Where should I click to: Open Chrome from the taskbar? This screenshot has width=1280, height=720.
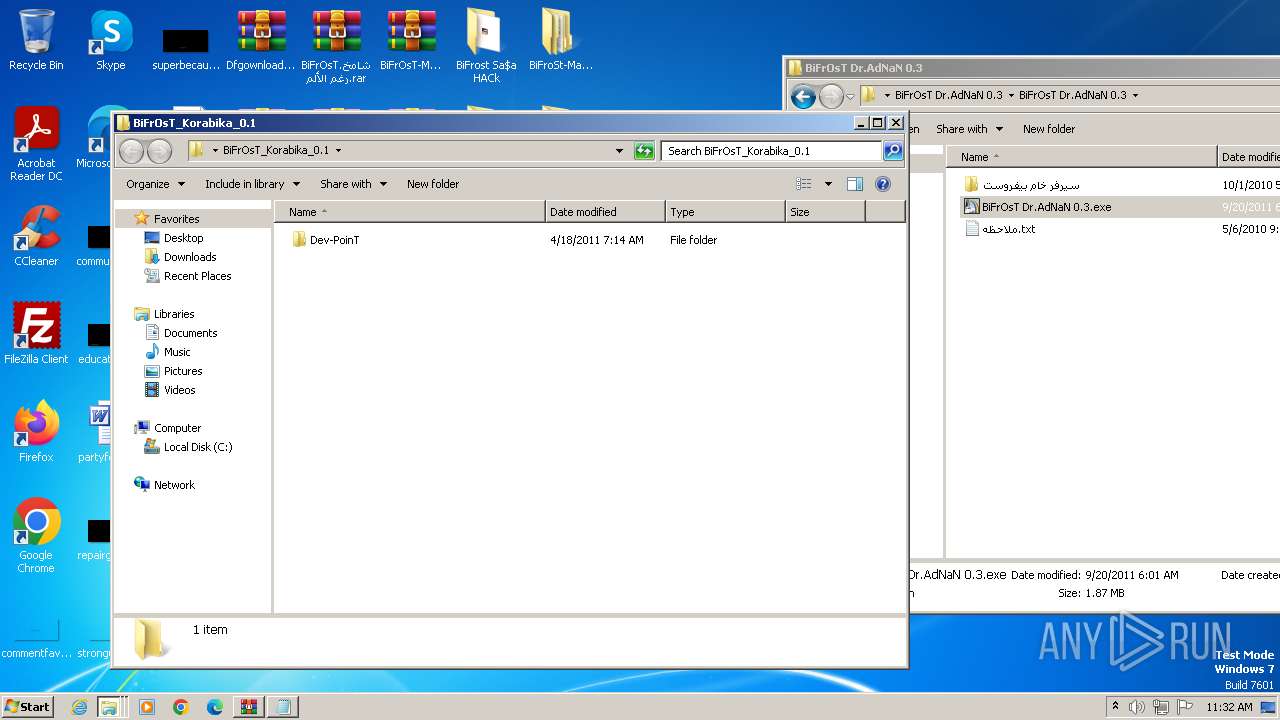pyautogui.click(x=181, y=707)
